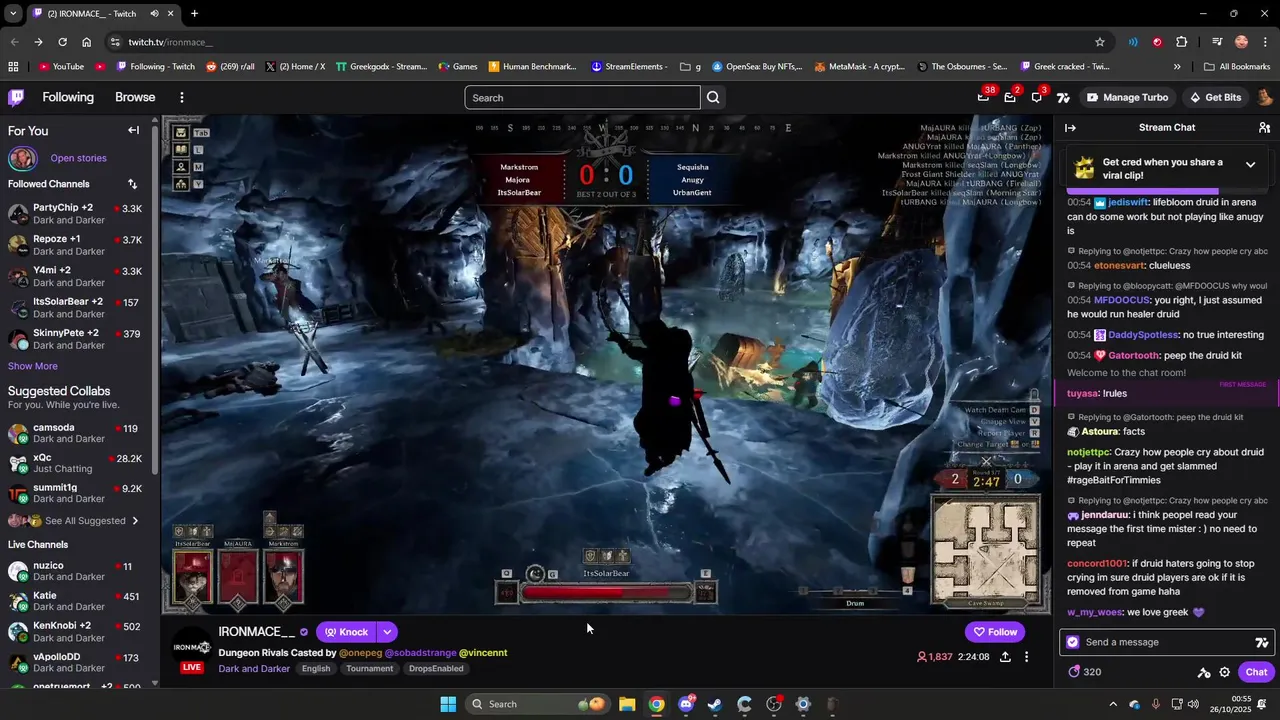Viewport: 1280px width, 720px height.
Task: Open the Human Benchmark bookmark
Action: pyautogui.click(x=532, y=67)
